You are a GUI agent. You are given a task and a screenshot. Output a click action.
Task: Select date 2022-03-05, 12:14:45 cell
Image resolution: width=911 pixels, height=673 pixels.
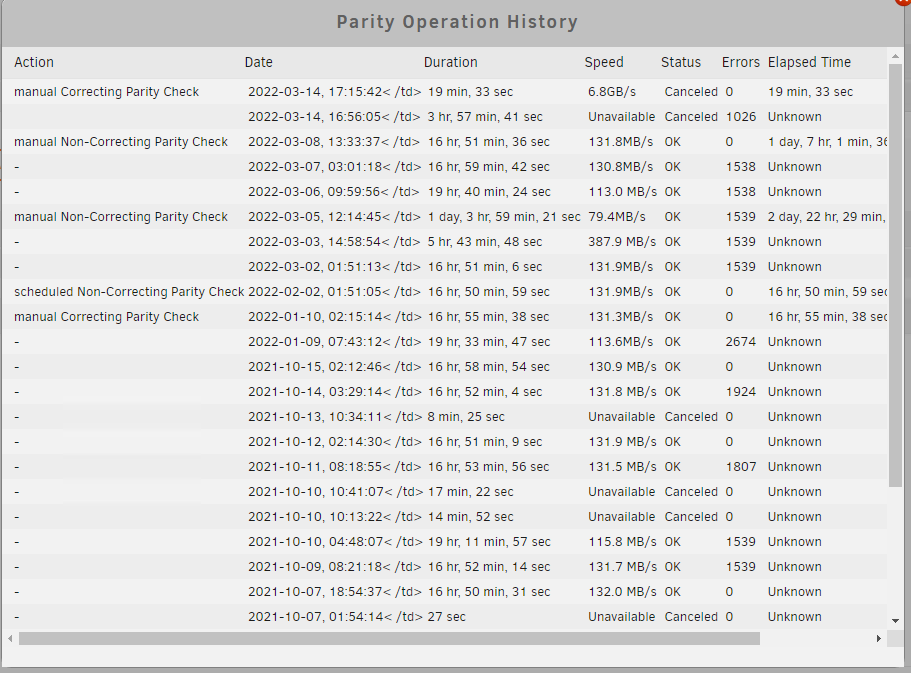coord(334,217)
